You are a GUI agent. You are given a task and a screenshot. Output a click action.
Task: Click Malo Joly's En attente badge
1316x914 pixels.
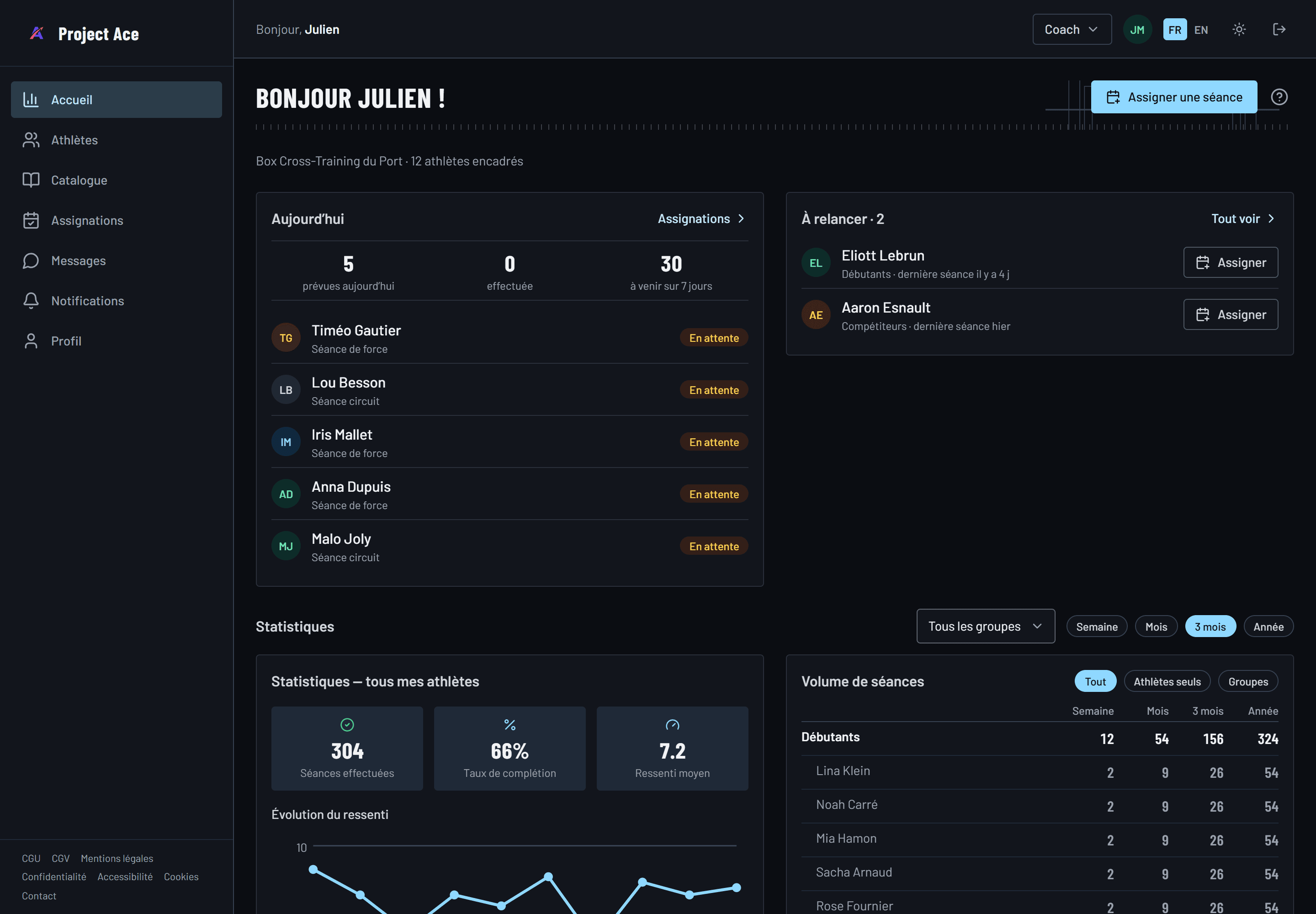coord(714,546)
